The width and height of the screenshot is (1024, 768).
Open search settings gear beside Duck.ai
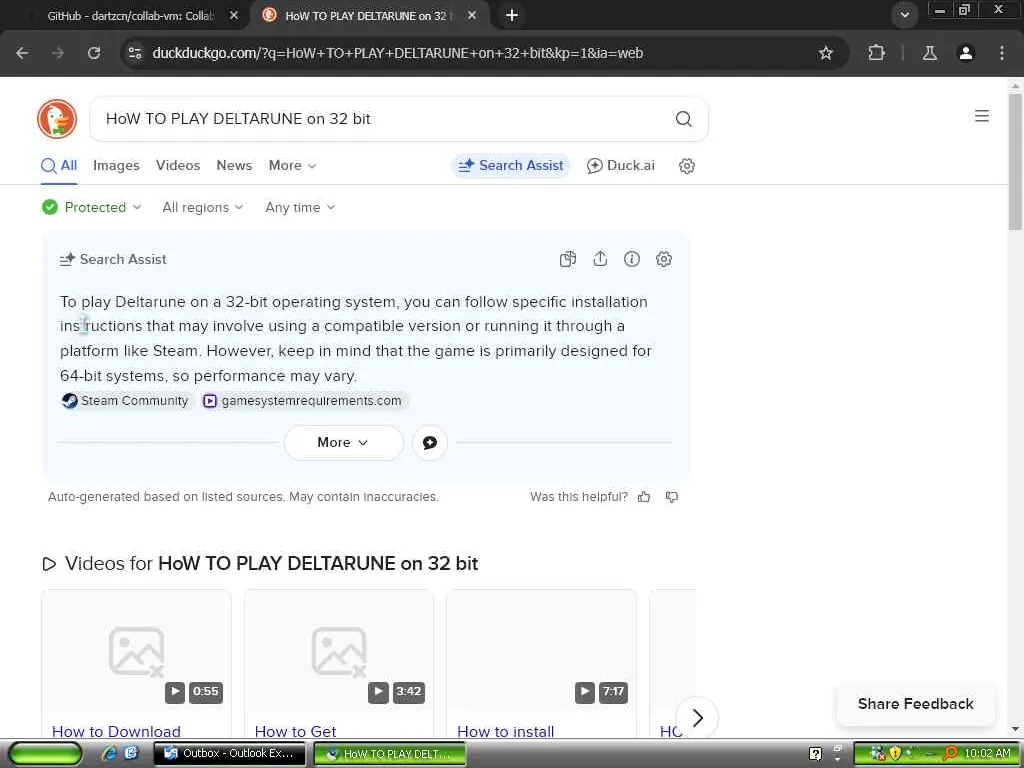686,166
